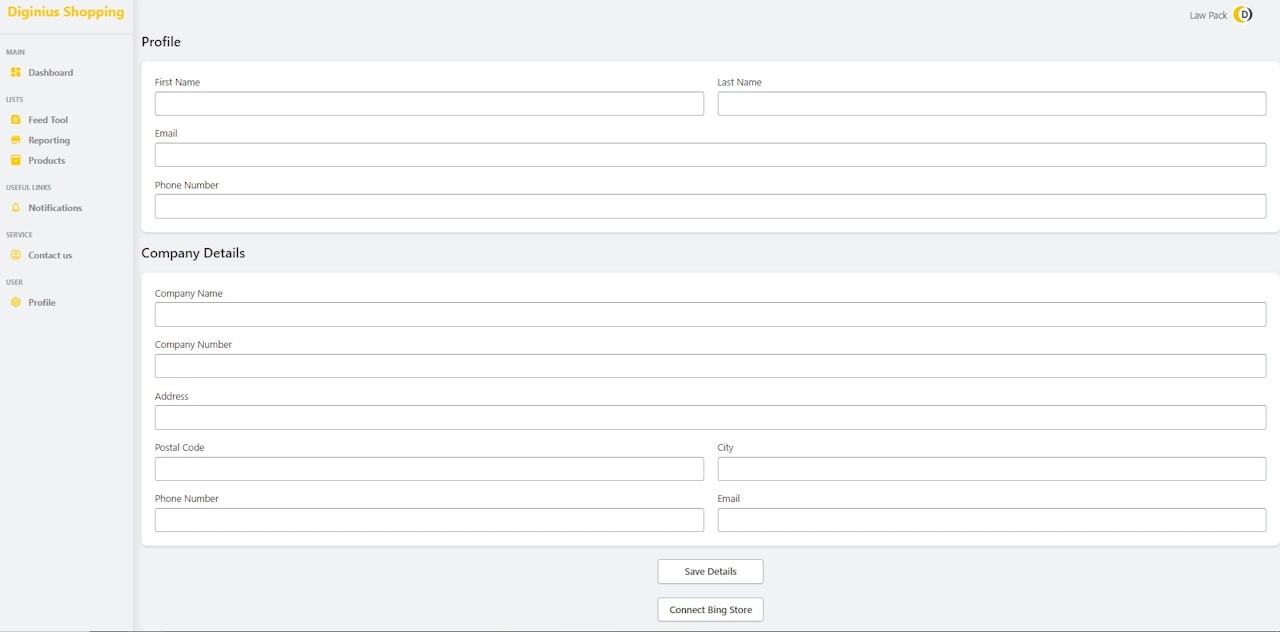Focus the Company Number field

[710, 366]
